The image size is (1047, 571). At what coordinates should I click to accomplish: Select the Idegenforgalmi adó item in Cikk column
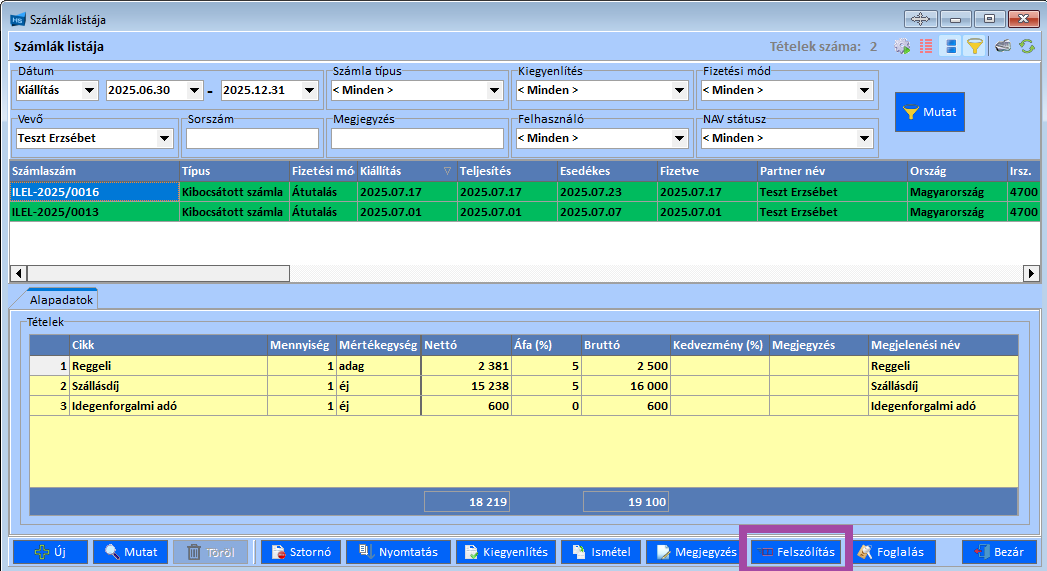tap(168, 406)
